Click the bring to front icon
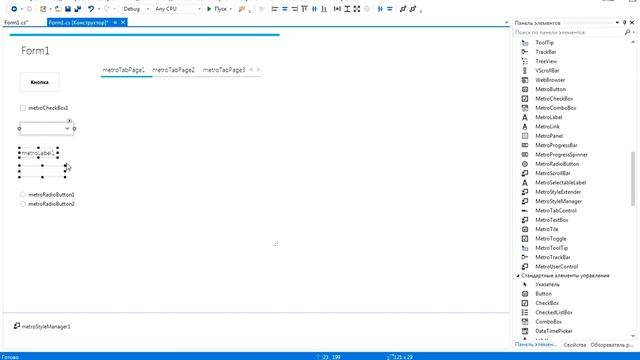Image resolution: width=640 pixels, height=360 pixels. point(403,9)
